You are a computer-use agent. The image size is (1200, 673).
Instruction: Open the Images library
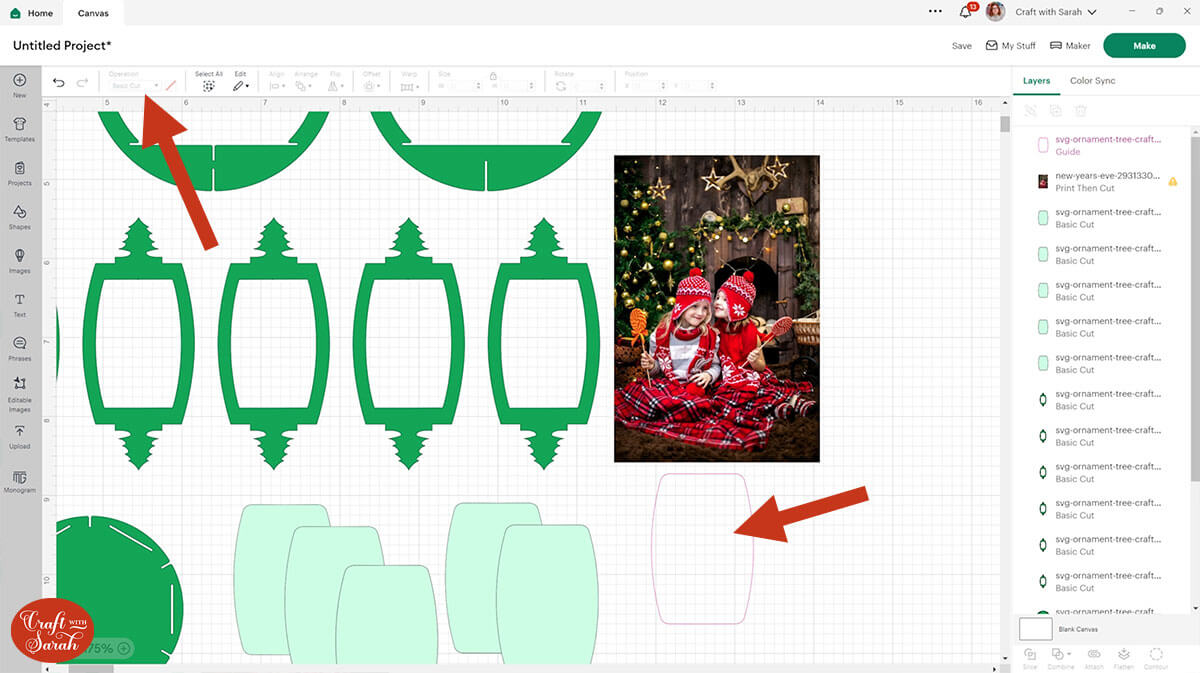tap(19, 261)
